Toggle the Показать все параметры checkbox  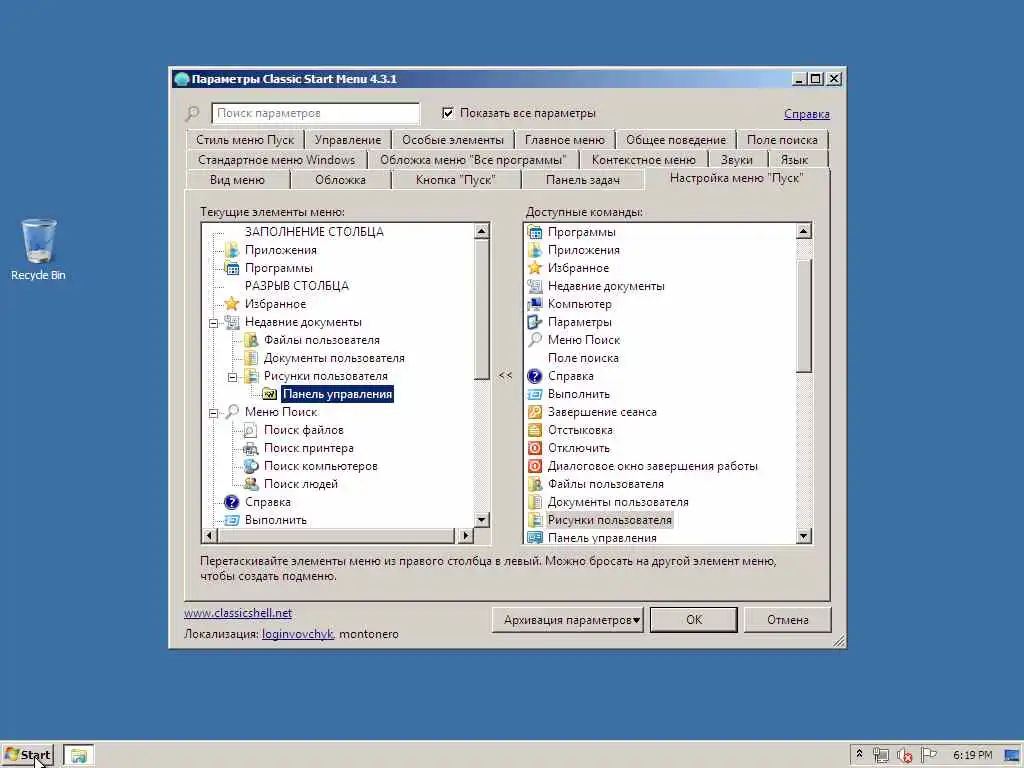[448, 113]
